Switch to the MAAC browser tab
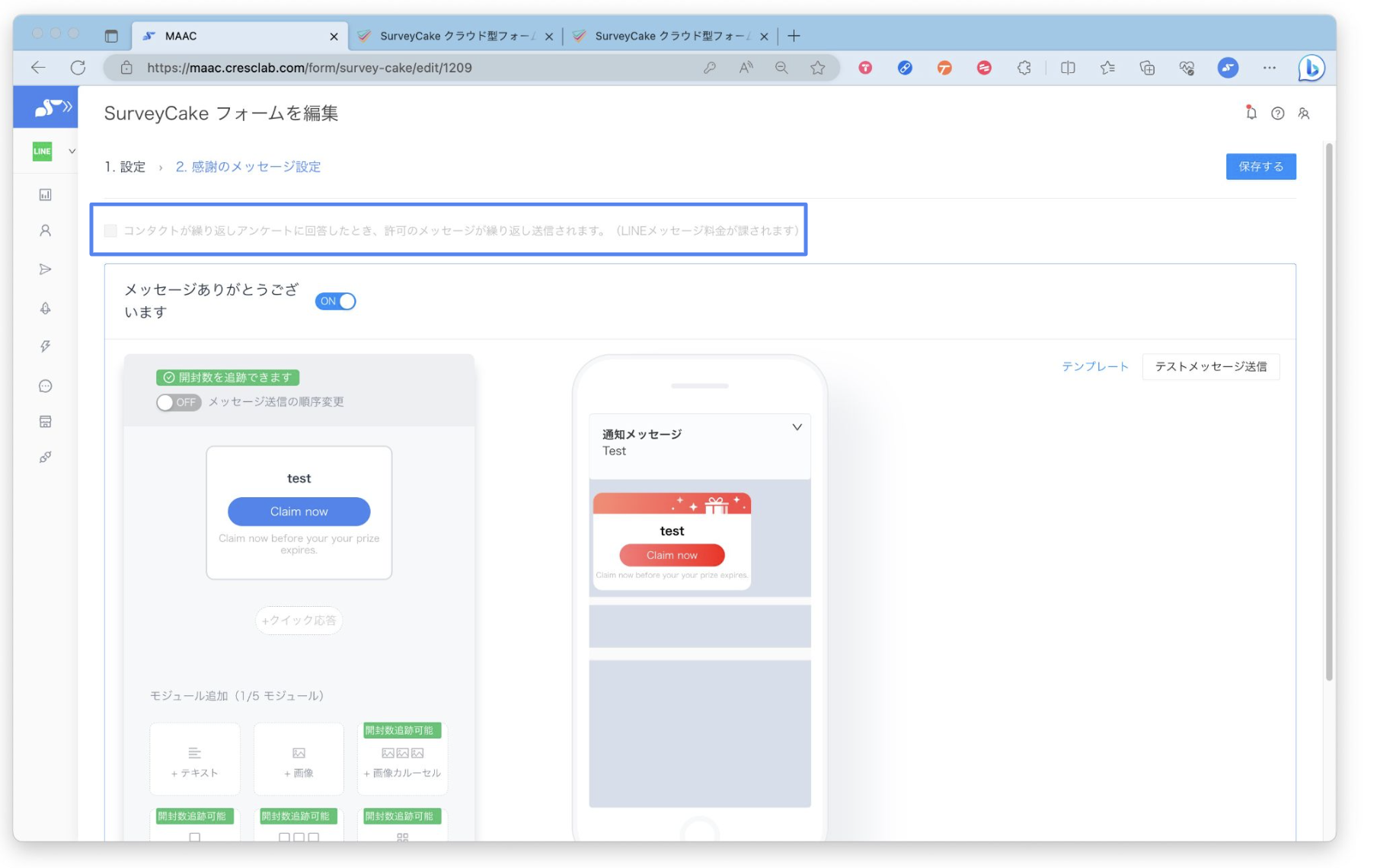The width and height of the screenshot is (1377, 868). click(x=240, y=36)
